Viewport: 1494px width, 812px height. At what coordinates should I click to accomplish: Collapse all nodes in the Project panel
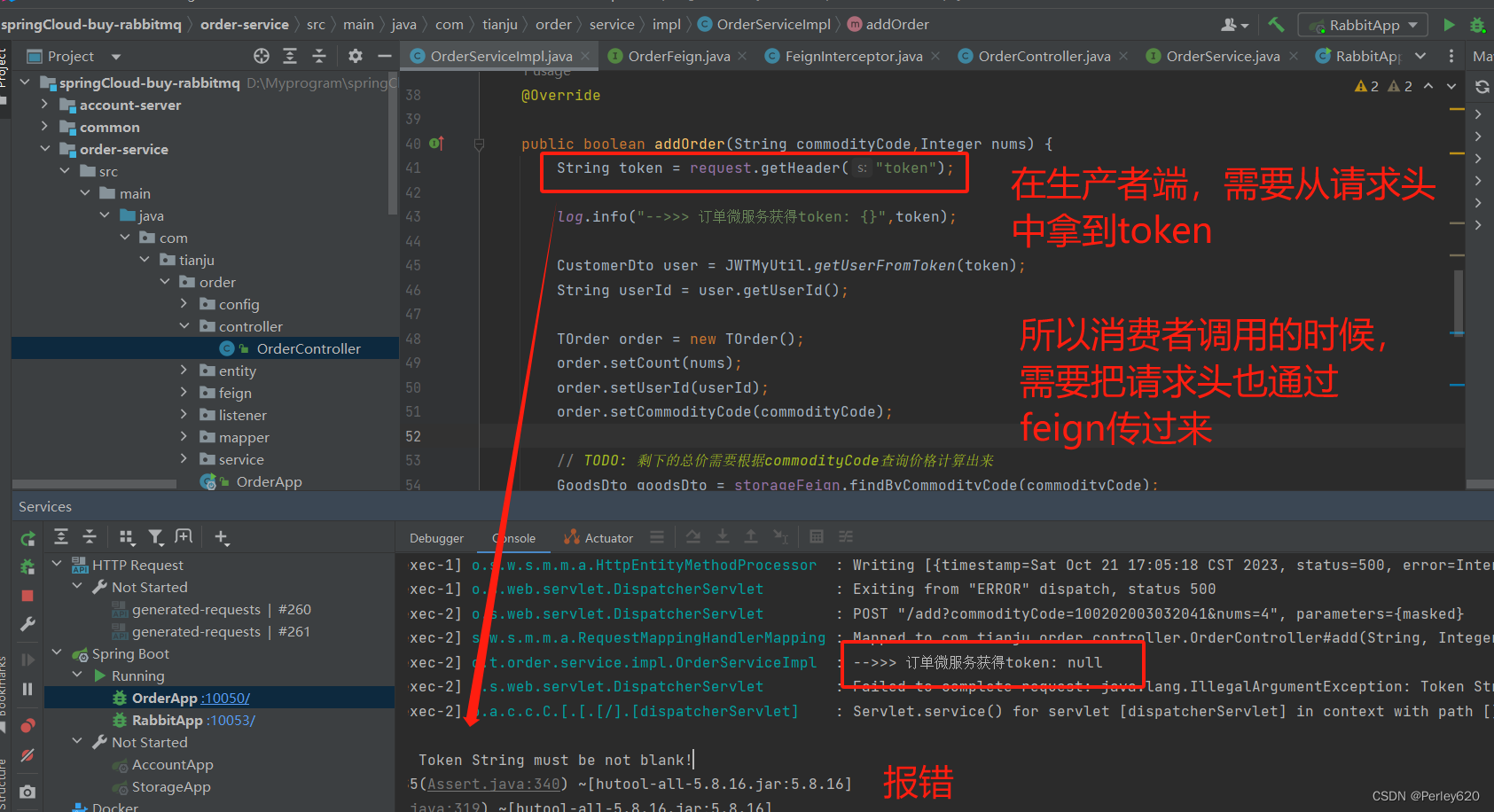coord(319,56)
